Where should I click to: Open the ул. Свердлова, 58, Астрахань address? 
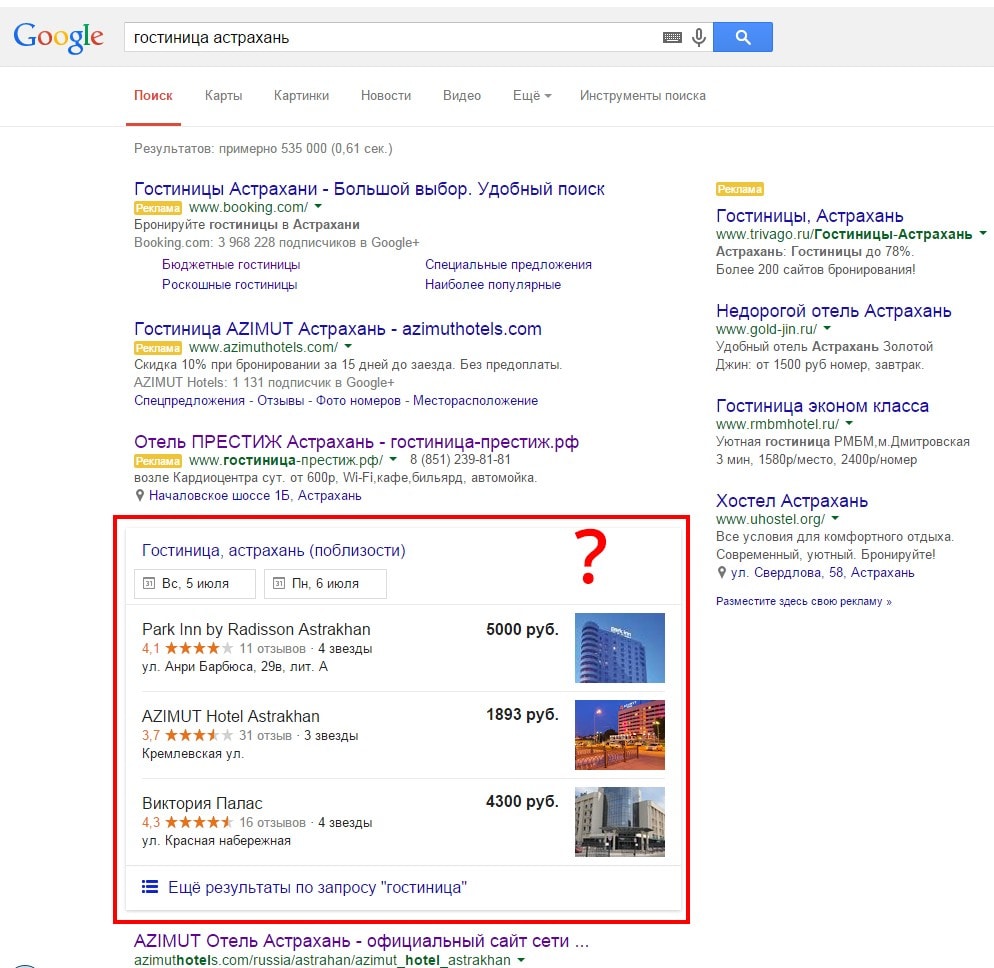click(822, 572)
